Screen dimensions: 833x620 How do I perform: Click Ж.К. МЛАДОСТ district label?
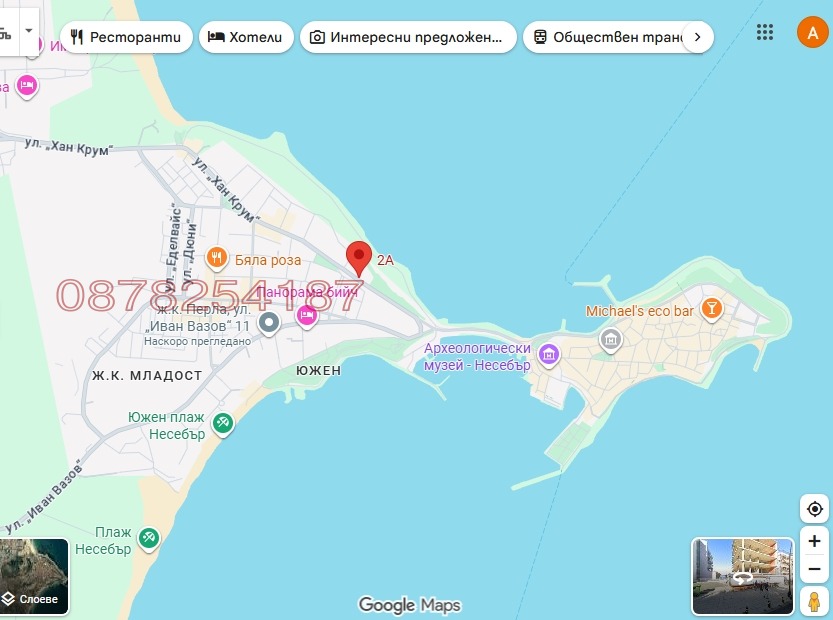(x=147, y=376)
